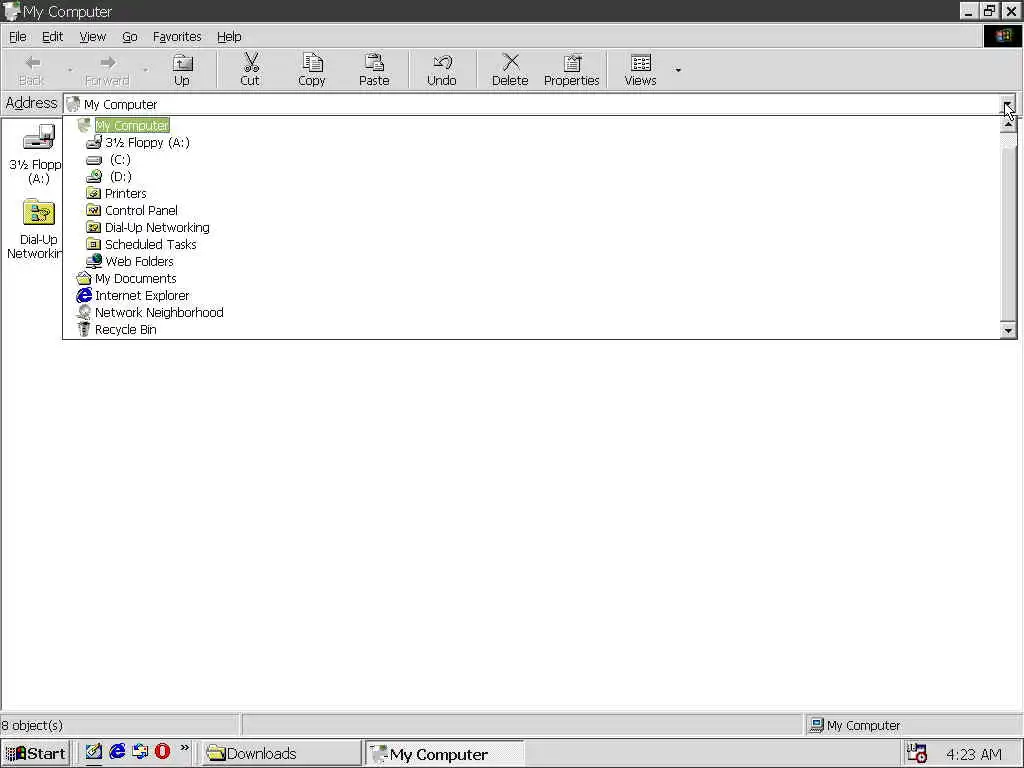
Task: Click the Cut scissors icon
Action: 250,63
